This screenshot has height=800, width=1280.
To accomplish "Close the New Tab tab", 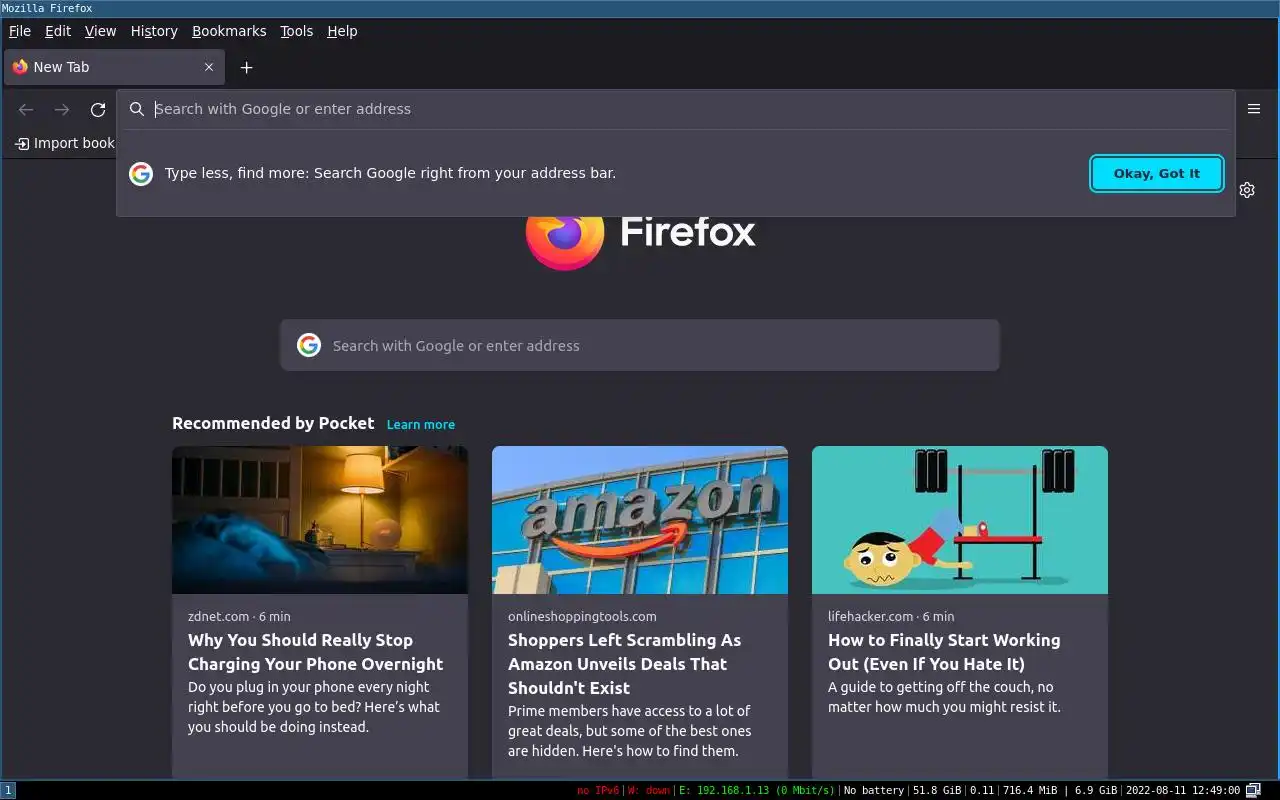I will pyautogui.click(x=209, y=67).
